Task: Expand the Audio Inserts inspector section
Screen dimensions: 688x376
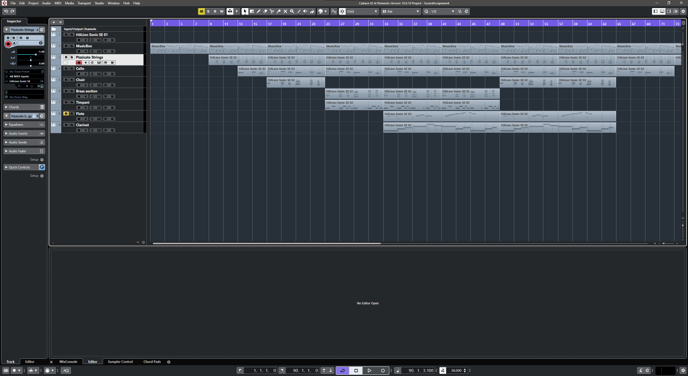Action: 24,133
